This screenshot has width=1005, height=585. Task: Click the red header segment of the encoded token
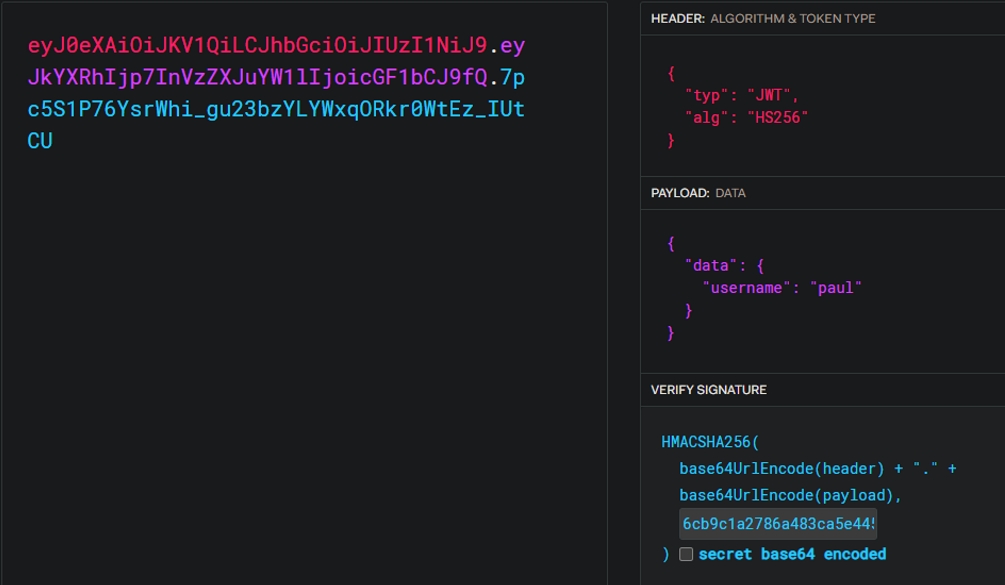257,46
